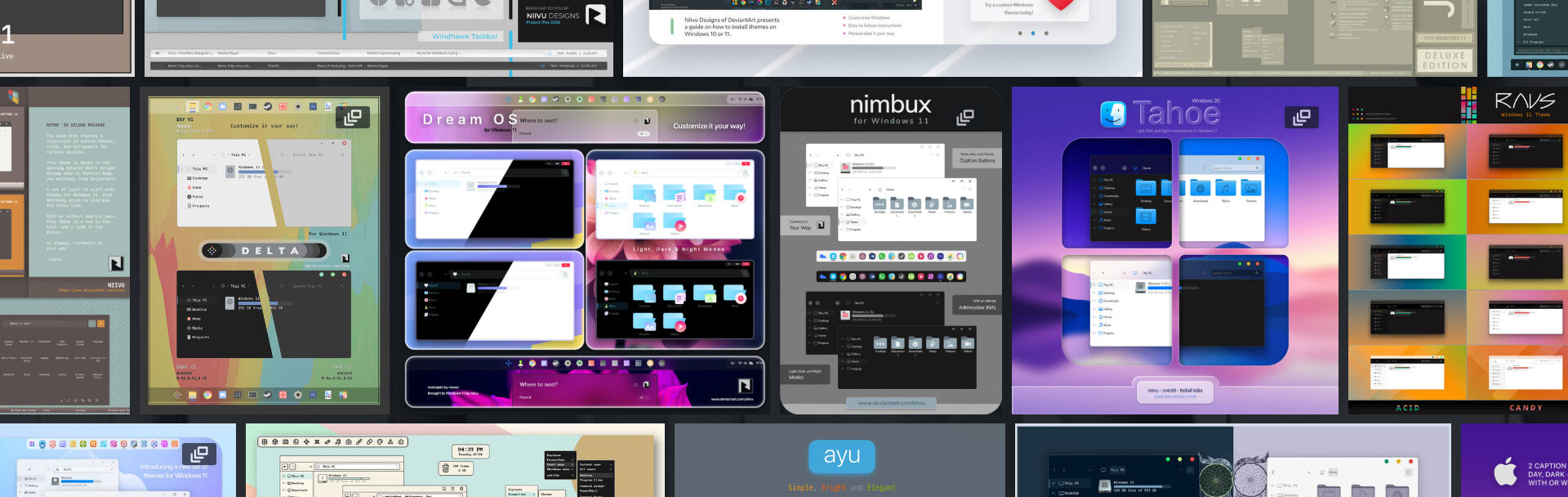Click the white Apple logo on purple thumbnail
1568x497 pixels.
(1505, 472)
